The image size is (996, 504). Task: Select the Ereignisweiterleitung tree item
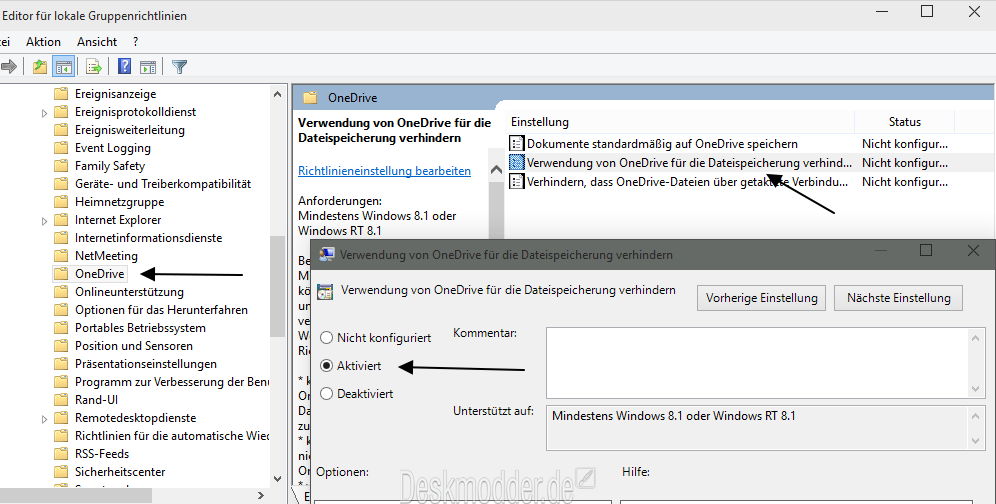pos(130,130)
